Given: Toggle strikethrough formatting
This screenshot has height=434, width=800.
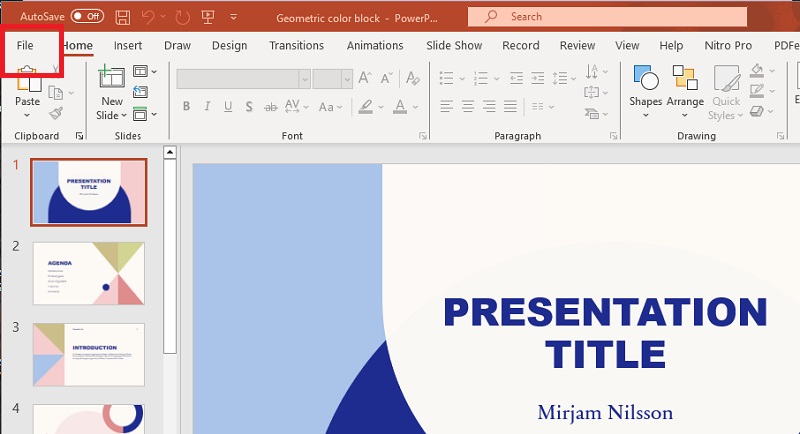Looking at the screenshot, I should [x=270, y=107].
